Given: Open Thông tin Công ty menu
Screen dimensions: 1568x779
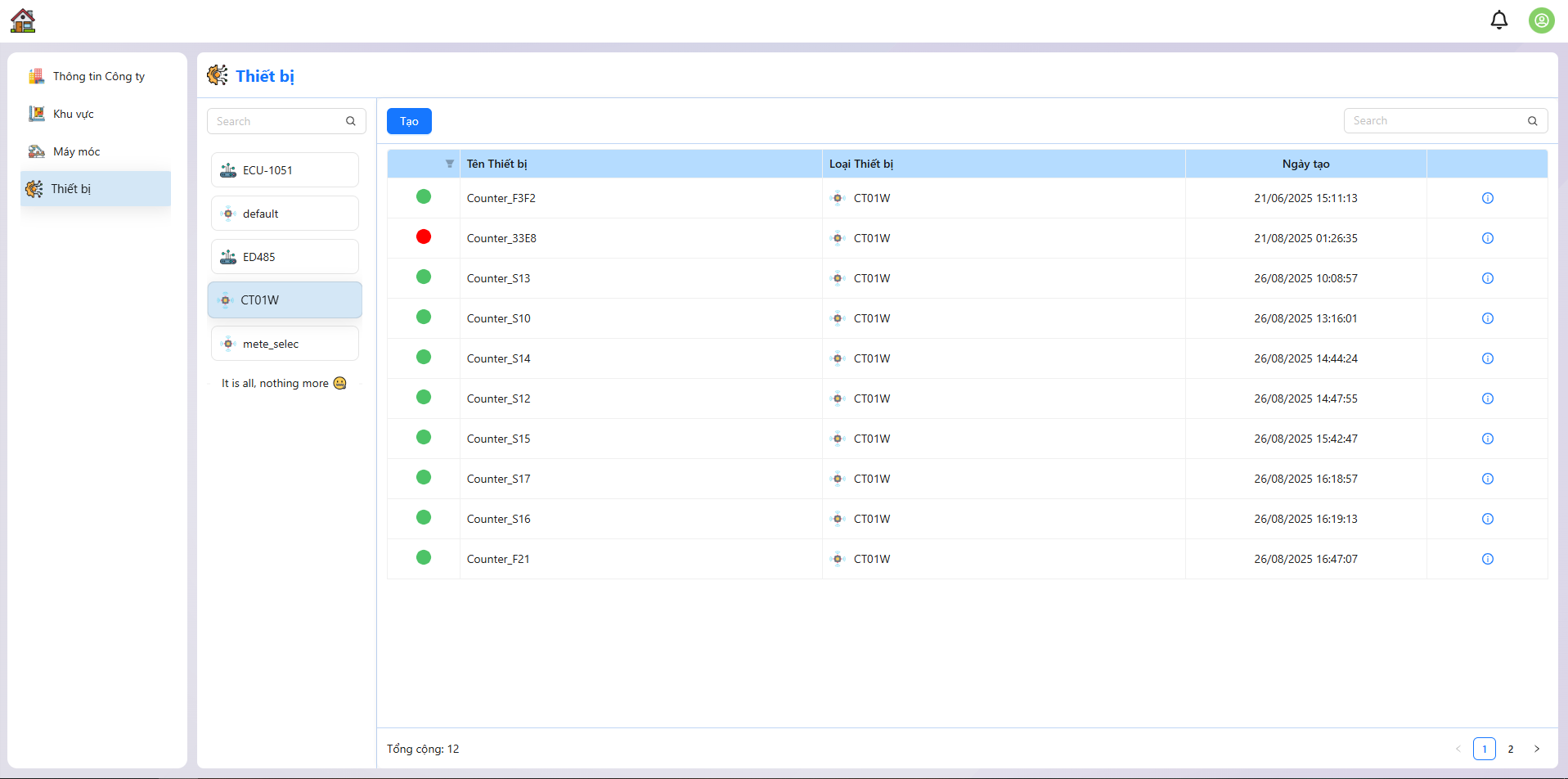Looking at the screenshot, I should pyautogui.click(x=98, y=76).
